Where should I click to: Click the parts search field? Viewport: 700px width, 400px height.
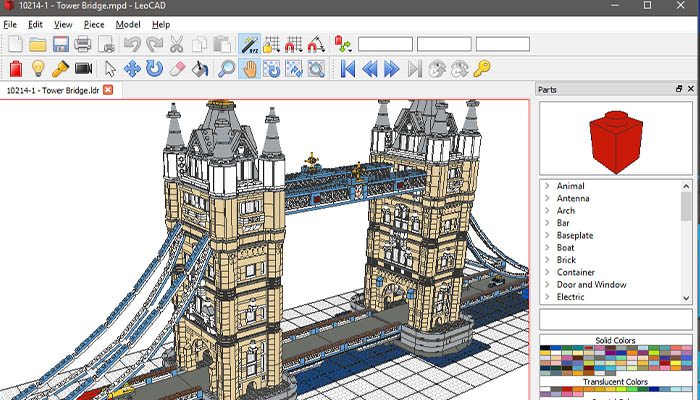coord(614,320)
